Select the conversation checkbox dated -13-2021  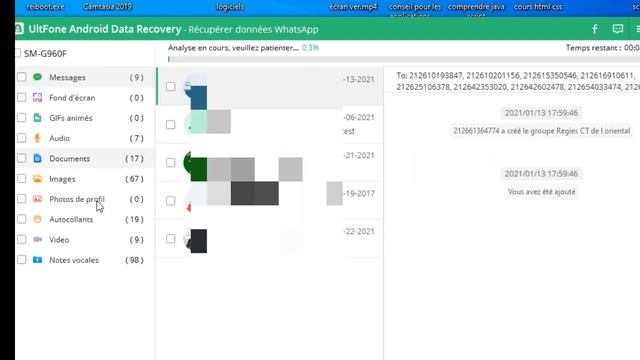[x=171, y=87]
